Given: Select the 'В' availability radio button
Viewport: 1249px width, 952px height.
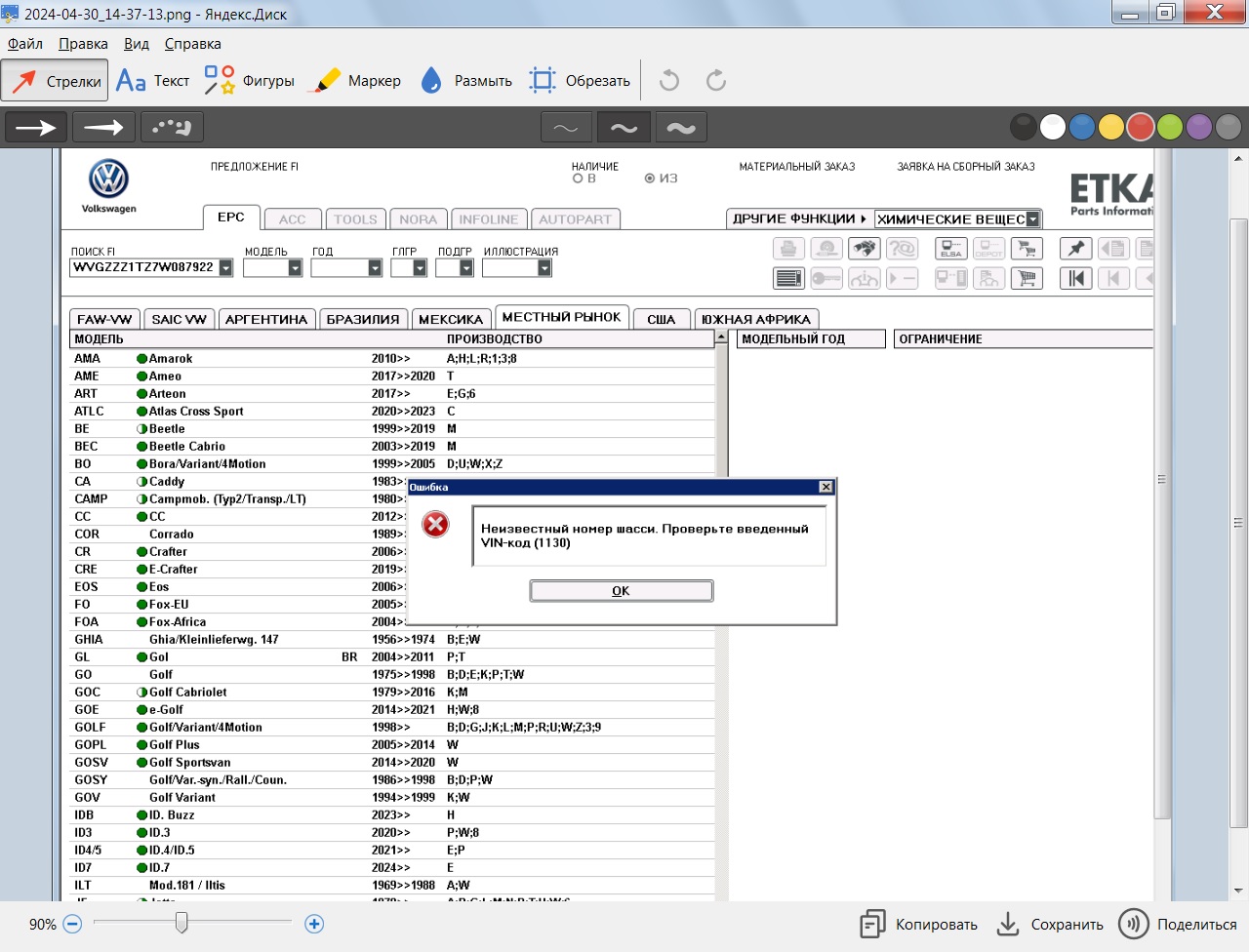Looking at the screenshot, I should pyautogui.click(x=578, y=178).
